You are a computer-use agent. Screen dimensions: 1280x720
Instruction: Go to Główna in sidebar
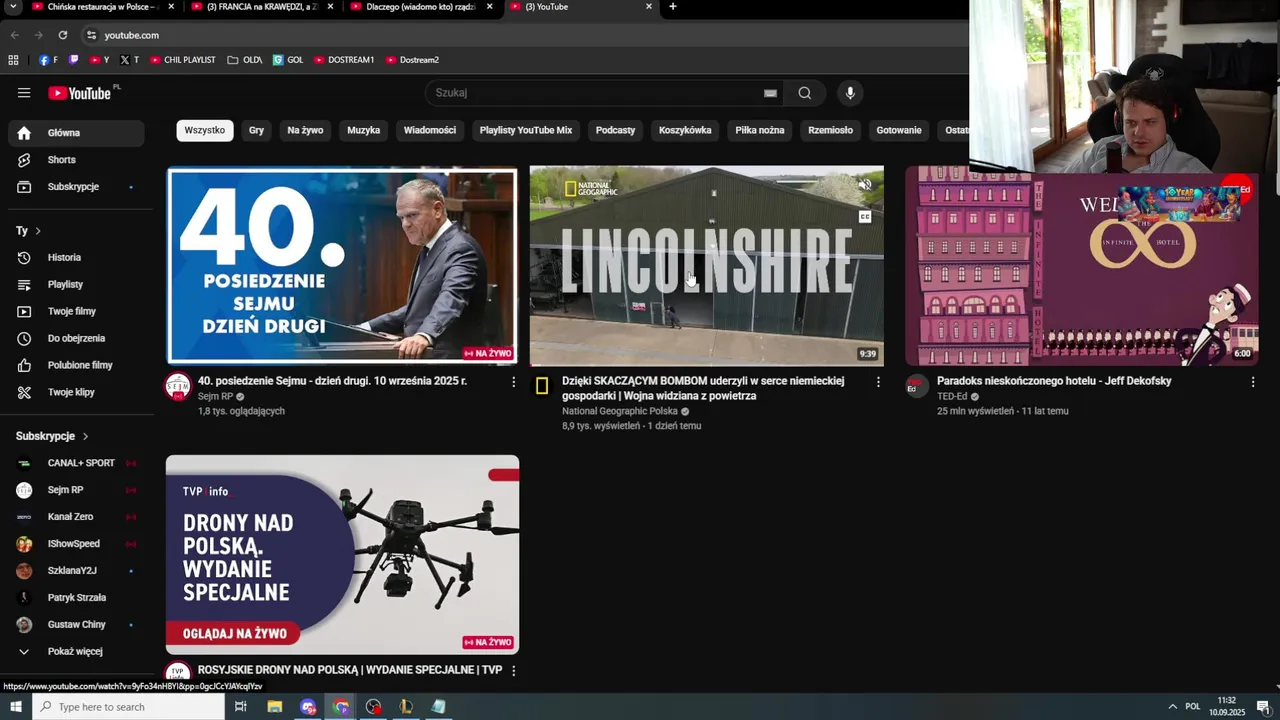pyautogui.click(x=77, y=133)
